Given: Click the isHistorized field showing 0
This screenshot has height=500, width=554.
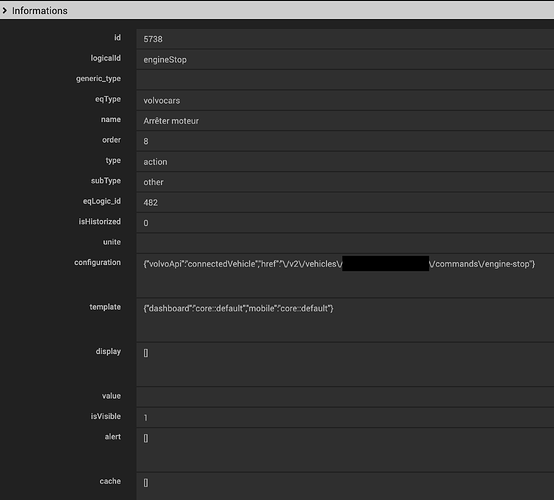Looking at the screenshot, I should [x=345, y=223].
